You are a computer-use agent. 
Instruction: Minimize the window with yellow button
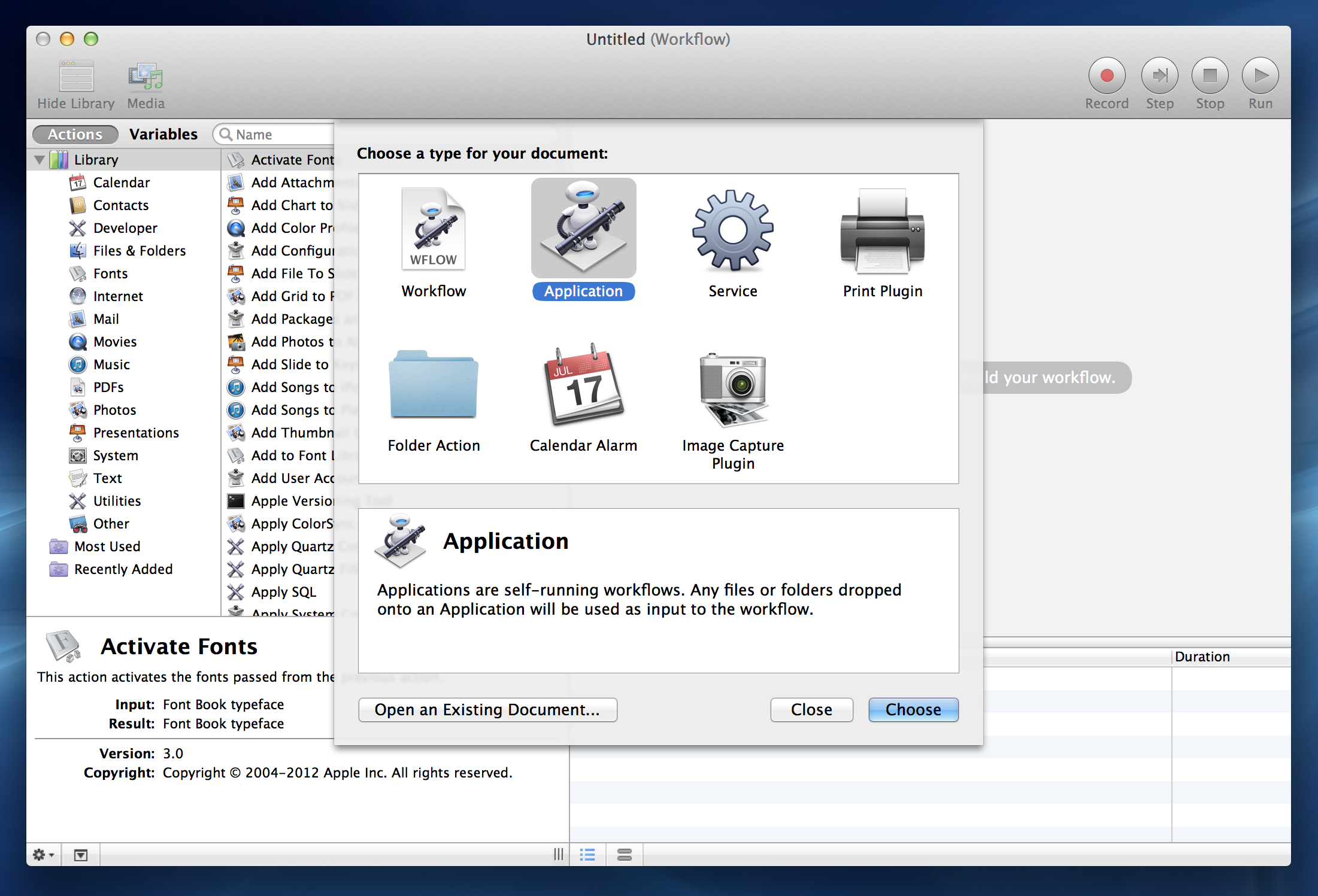point(67,40)
